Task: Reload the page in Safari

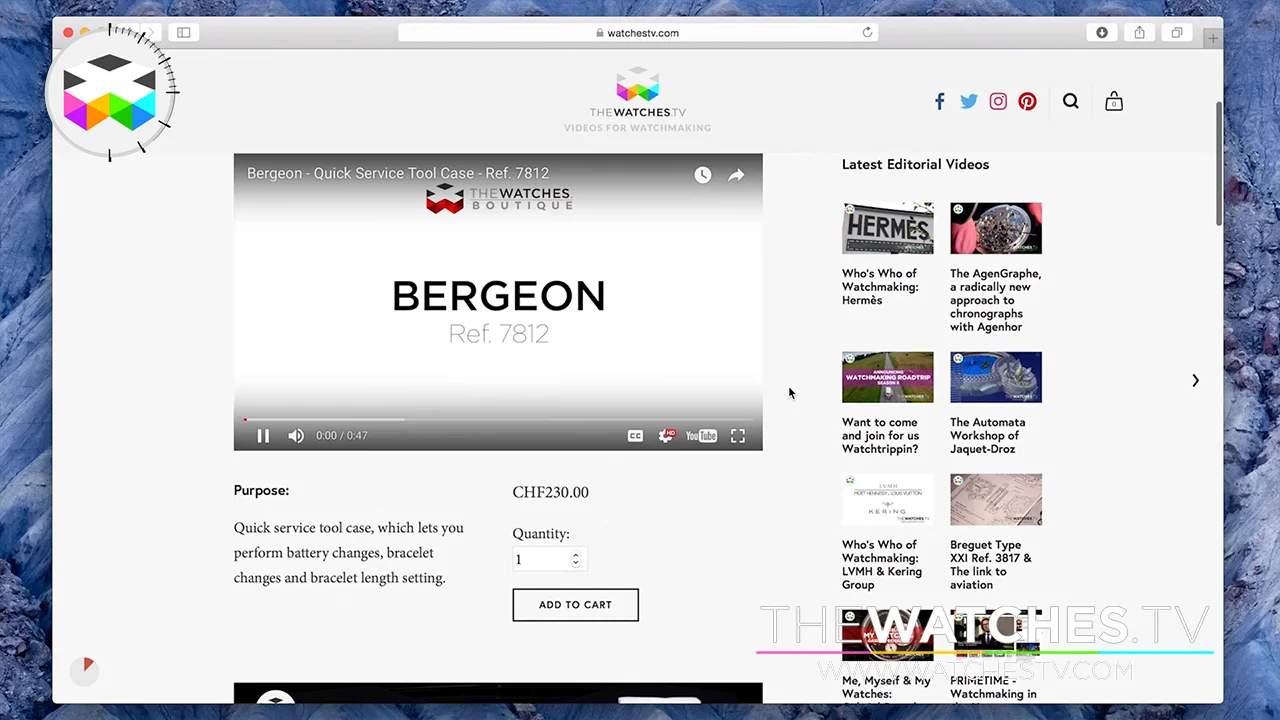Action: (x=867, y=33)
